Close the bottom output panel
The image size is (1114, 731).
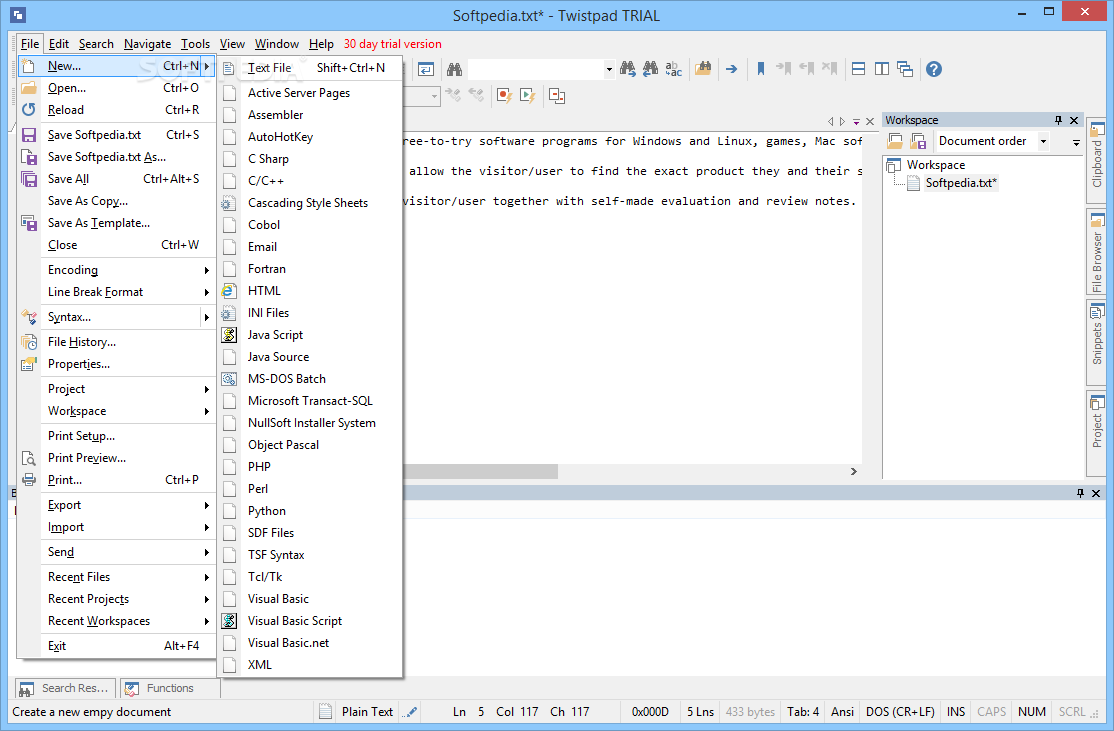pyautogui.click(x=1096, y=493)
